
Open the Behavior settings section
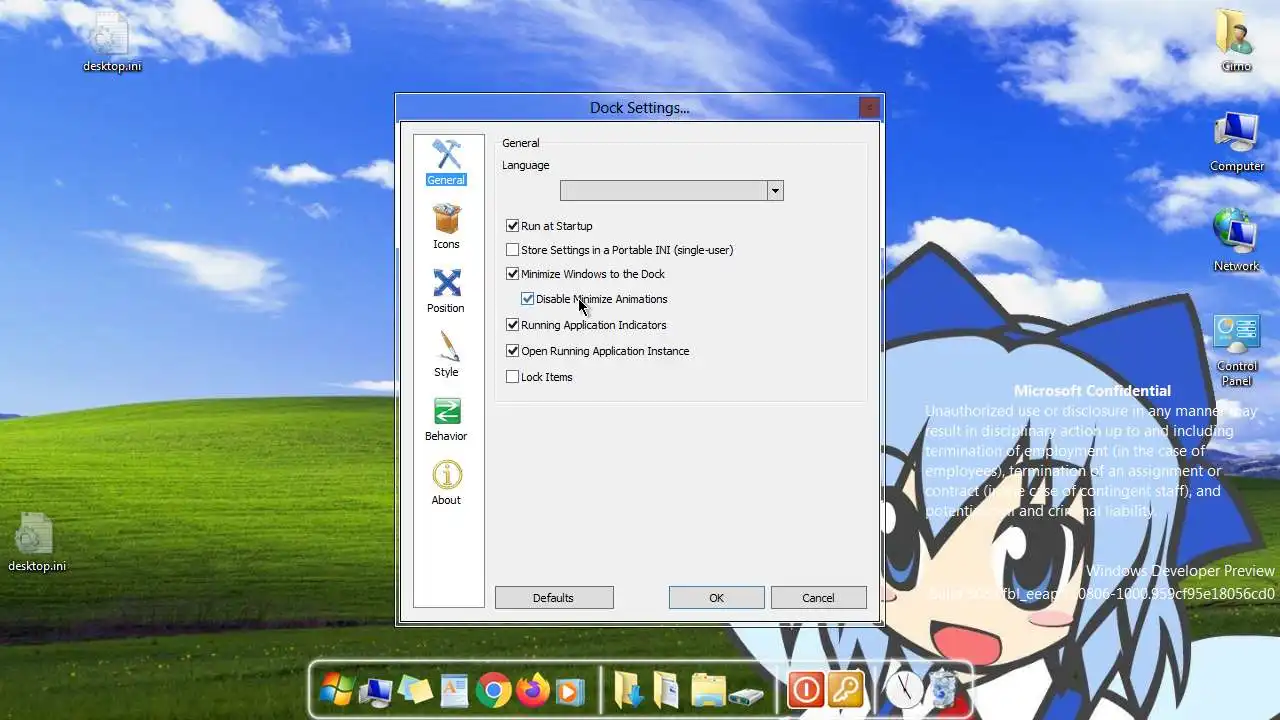(x=446, y=419)
